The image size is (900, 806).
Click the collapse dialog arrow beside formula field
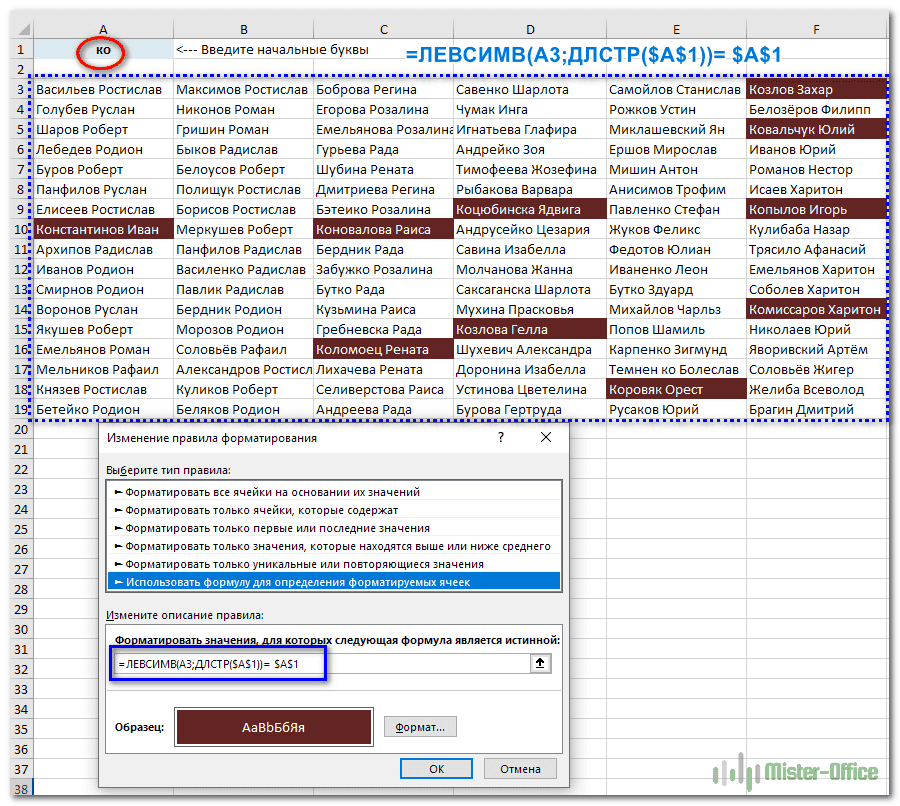click(541, 663)
